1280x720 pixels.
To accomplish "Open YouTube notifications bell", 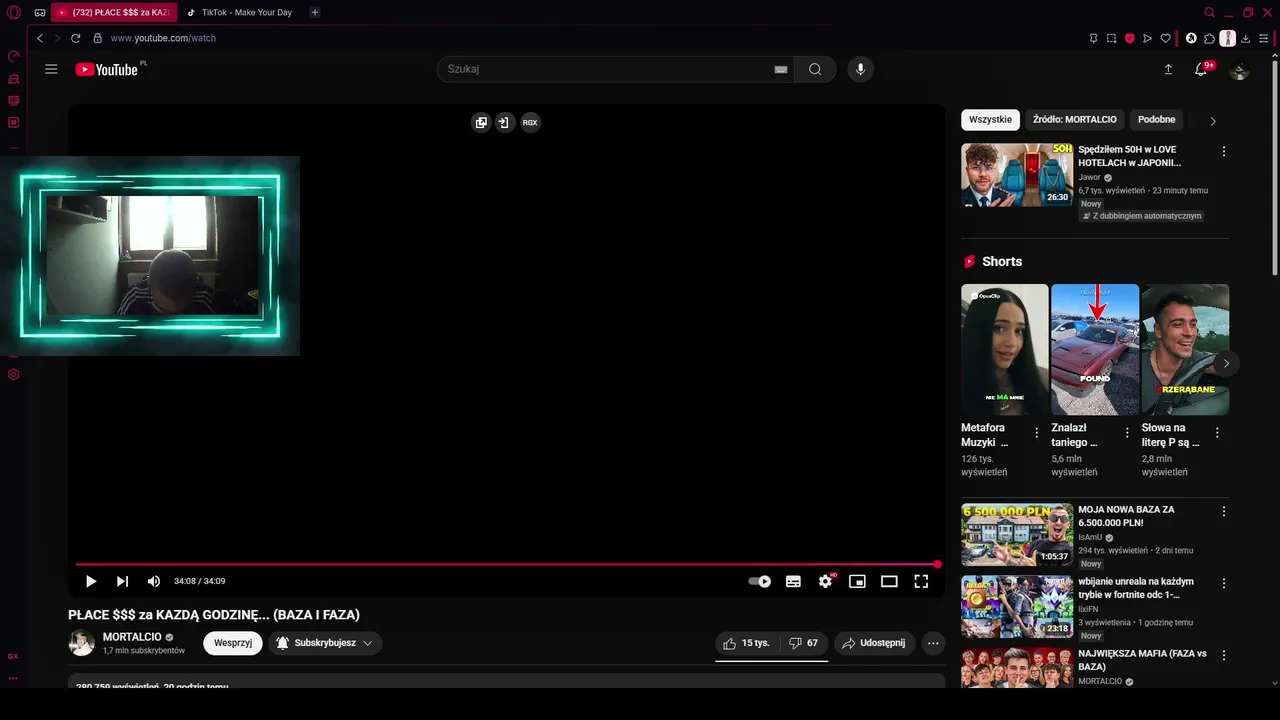I will 1201,69.
